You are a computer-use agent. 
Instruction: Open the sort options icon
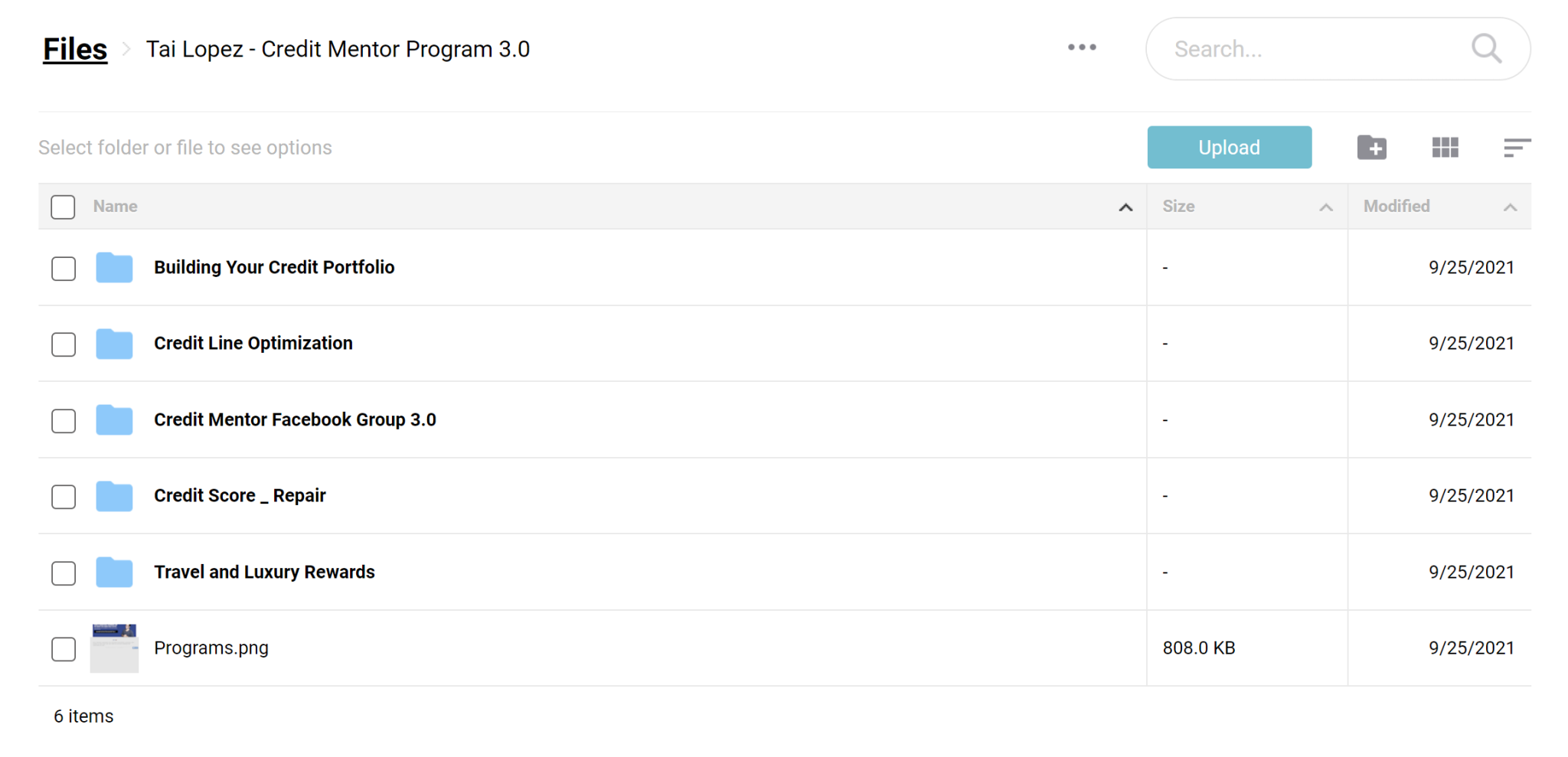[1517, 148]
